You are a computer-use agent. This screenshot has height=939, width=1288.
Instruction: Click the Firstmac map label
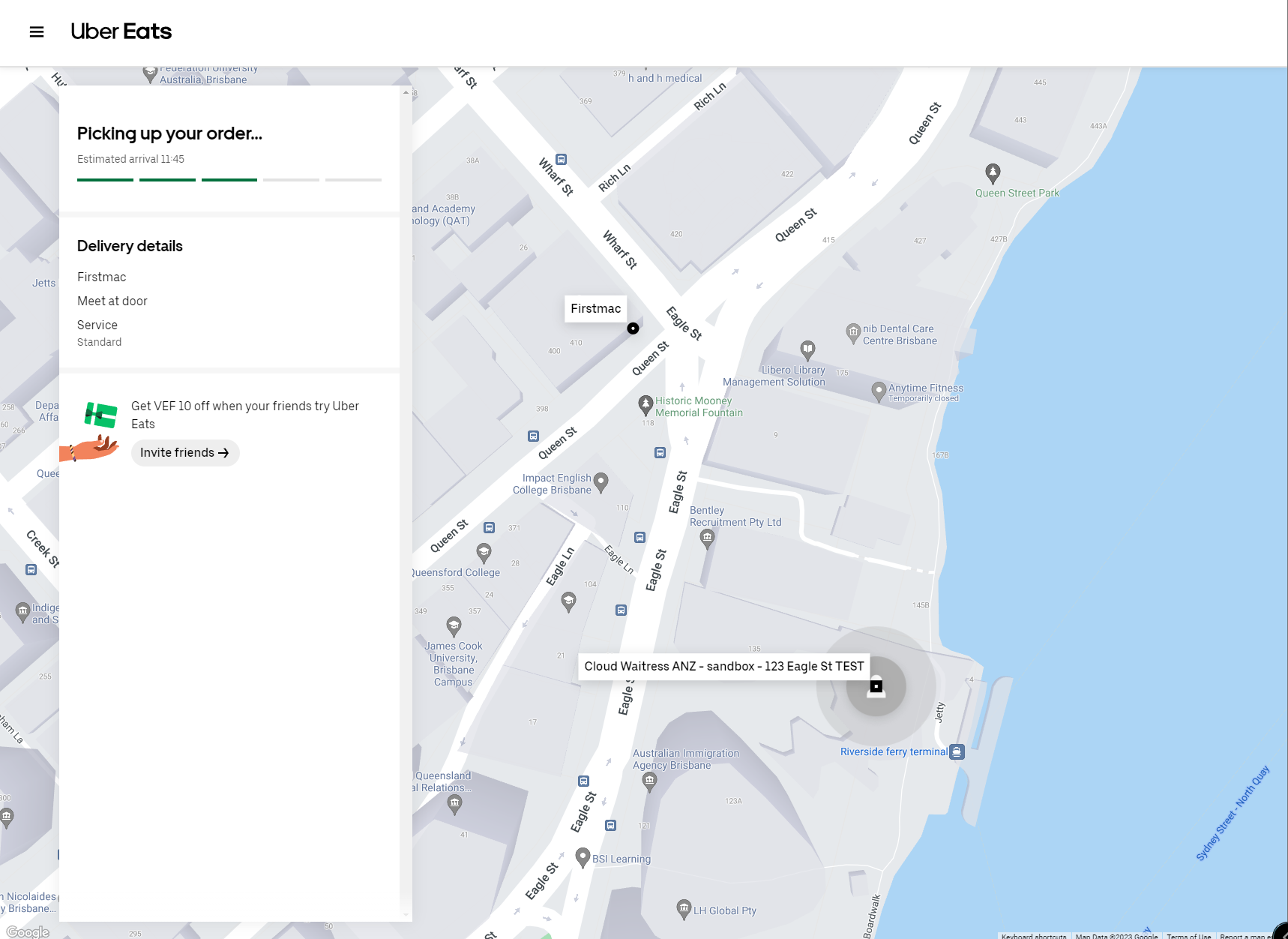pyautogui.click(x=595, y=308)
